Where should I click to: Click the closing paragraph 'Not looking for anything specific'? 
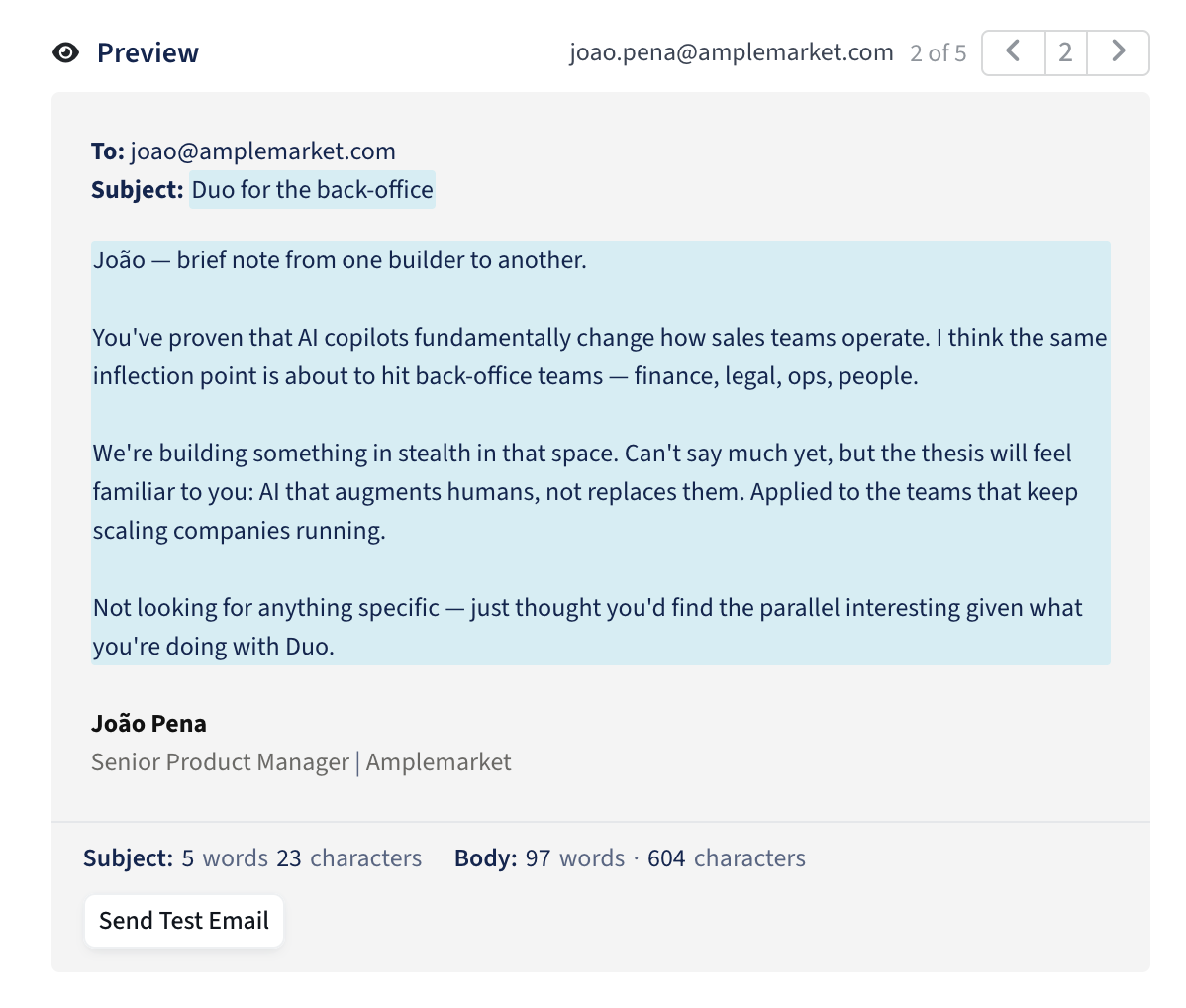tap(588, 627)
